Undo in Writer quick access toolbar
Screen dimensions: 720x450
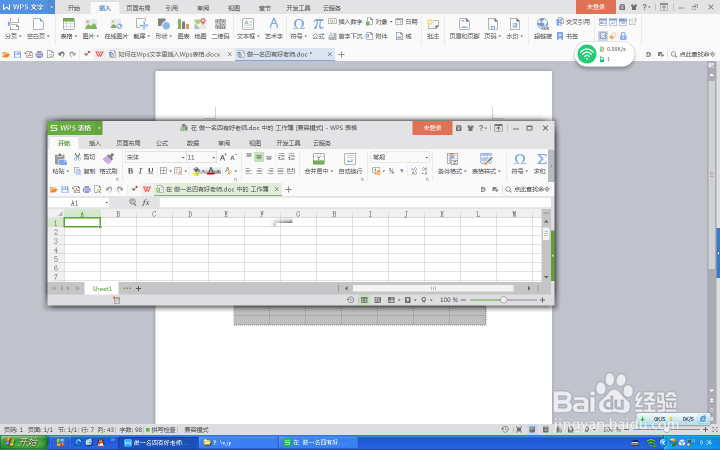(x=62, y=54)
